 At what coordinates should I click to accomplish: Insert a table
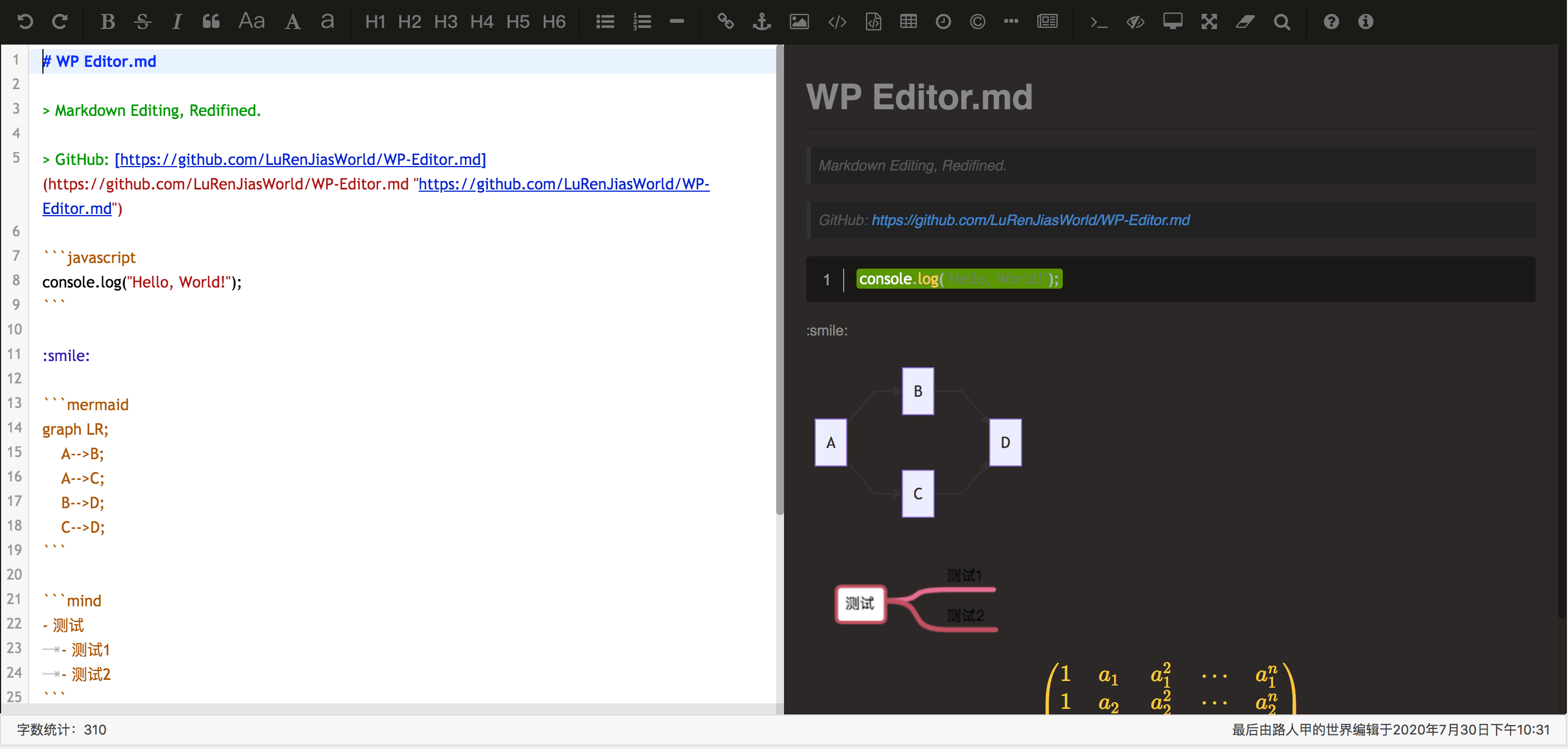pos(908,22)
